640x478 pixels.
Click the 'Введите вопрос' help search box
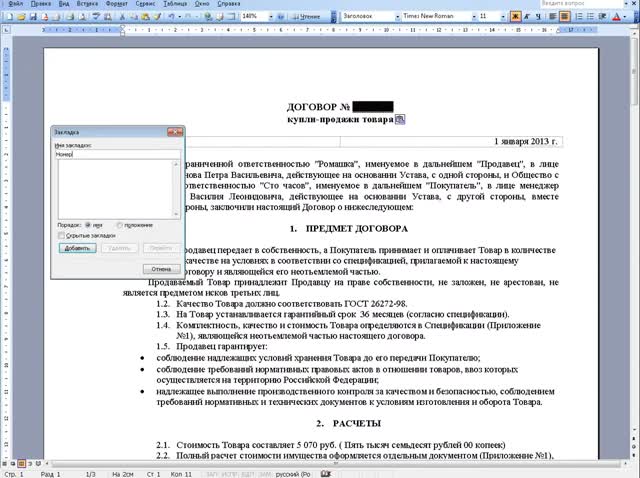580,4
